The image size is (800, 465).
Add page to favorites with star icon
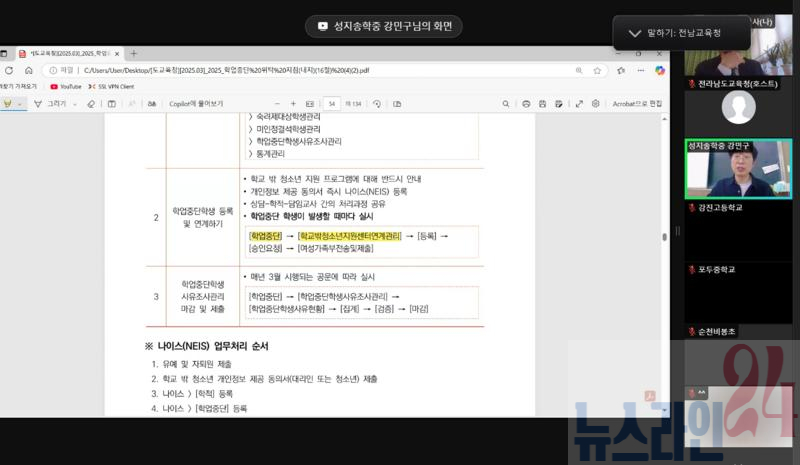(x=597, y=70)
